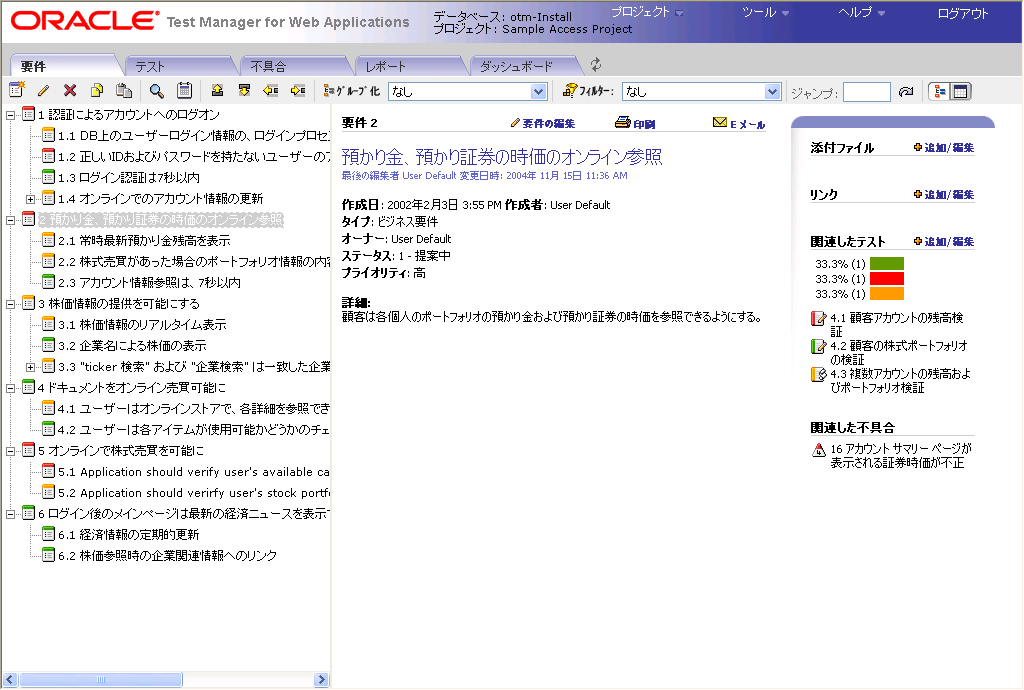Click the plus icon for 添付ファイル 追加/編集

(x=918, y=148)
